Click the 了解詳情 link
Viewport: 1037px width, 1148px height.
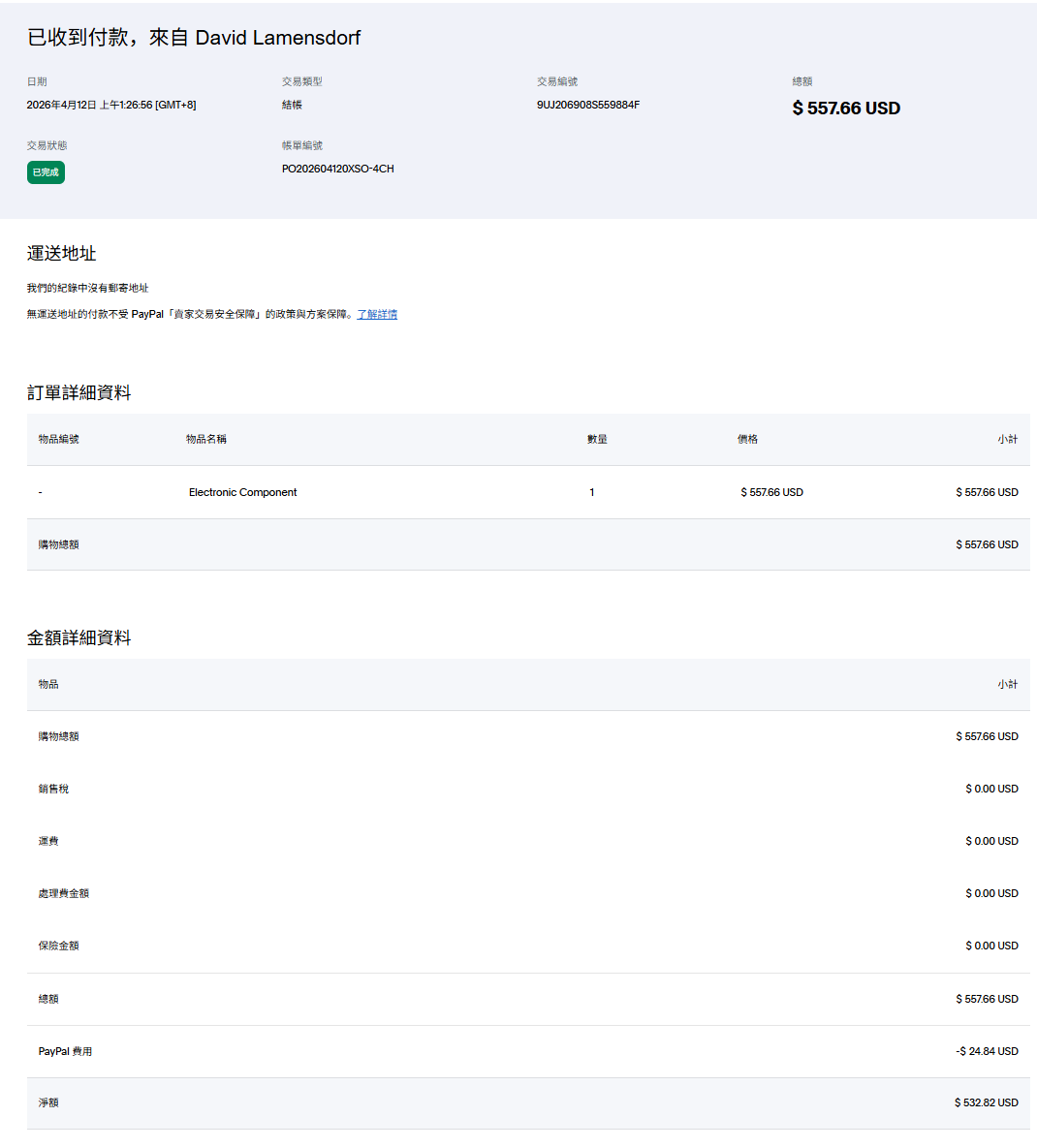(377, 314)
